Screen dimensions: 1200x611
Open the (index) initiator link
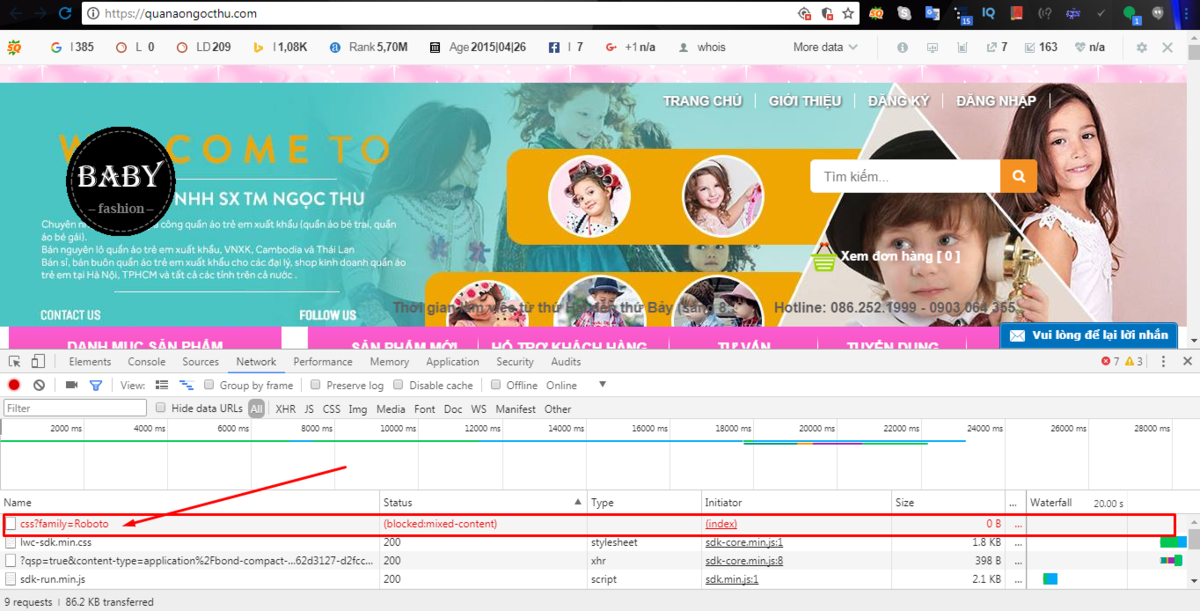pos(721,524)
